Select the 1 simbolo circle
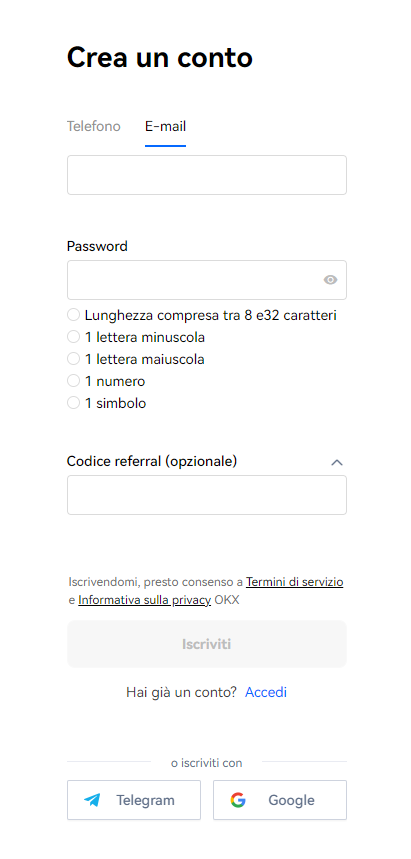Image resolution: width=411 pixels, height=859 pixels. click(73, 403)
